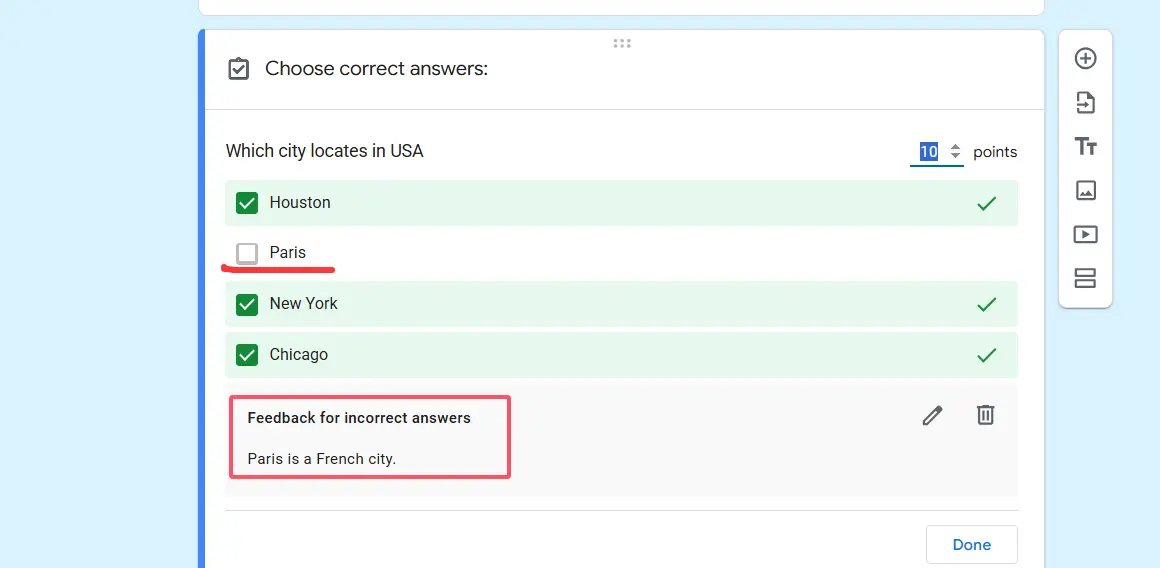Uncheck the Houston checkbox
The image size is (1160, 568).
[247, 203]
